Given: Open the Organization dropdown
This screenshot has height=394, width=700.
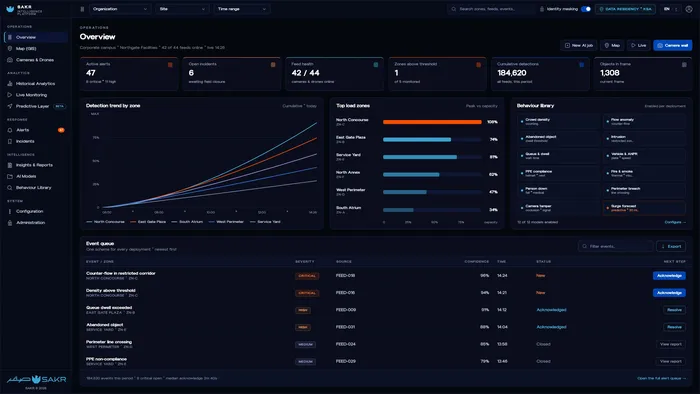Looking at the screenshot, I should pos(119,9).
